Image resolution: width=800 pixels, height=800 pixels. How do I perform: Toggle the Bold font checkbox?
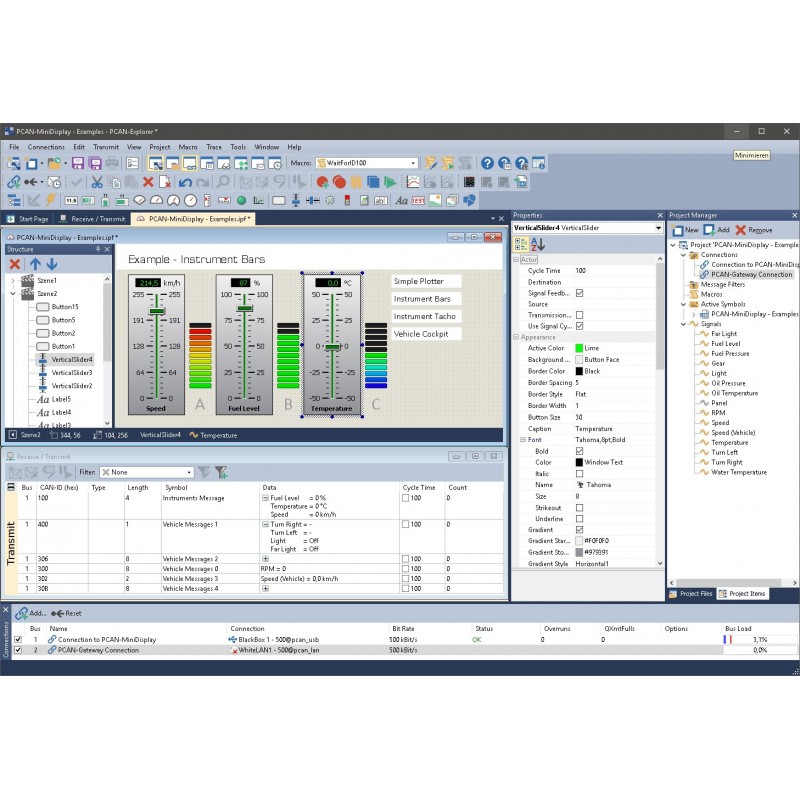coord(580,451)
